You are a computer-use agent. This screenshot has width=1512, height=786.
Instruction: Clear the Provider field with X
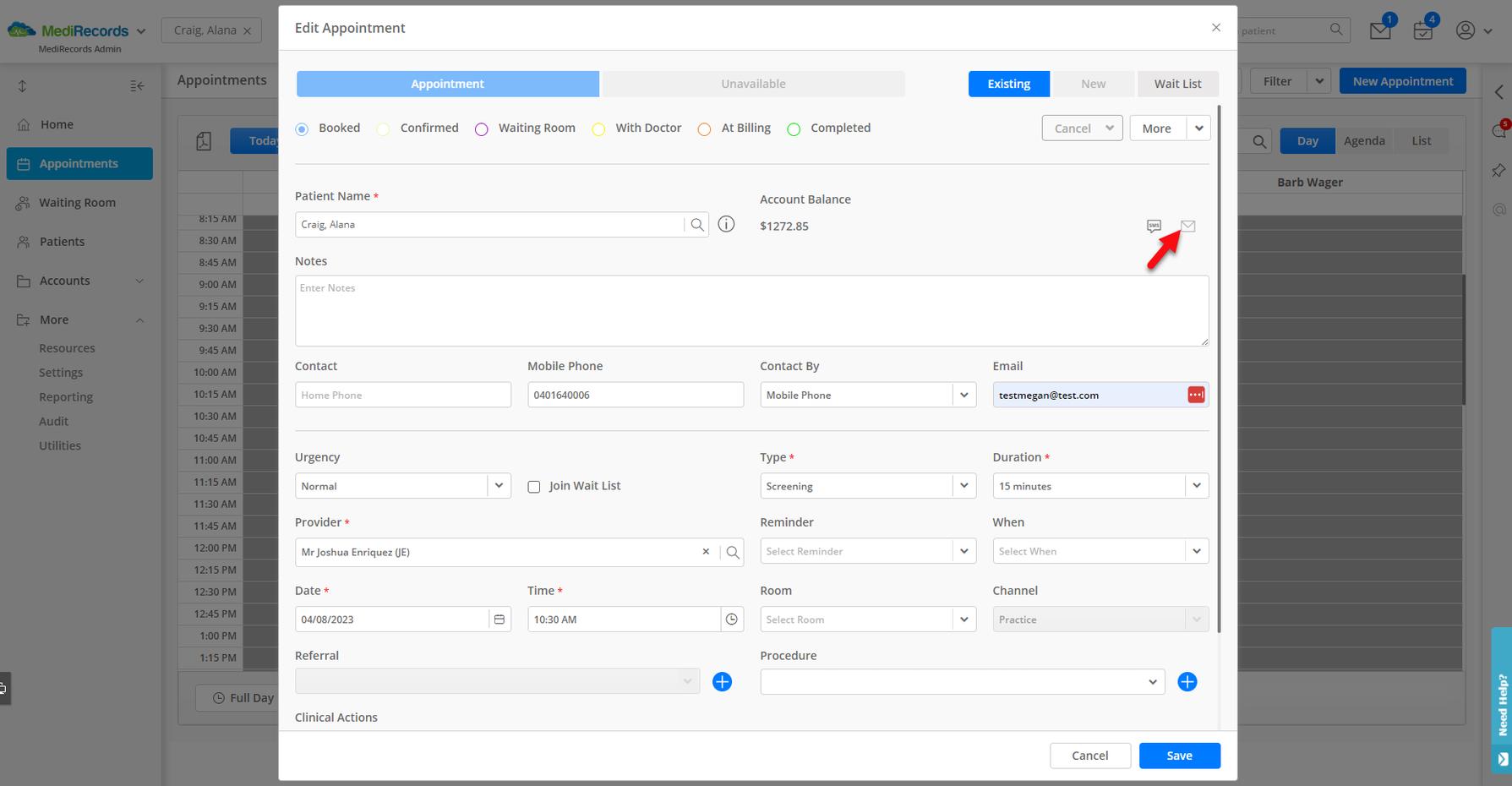pyautogui.click(x=706, y=552)
